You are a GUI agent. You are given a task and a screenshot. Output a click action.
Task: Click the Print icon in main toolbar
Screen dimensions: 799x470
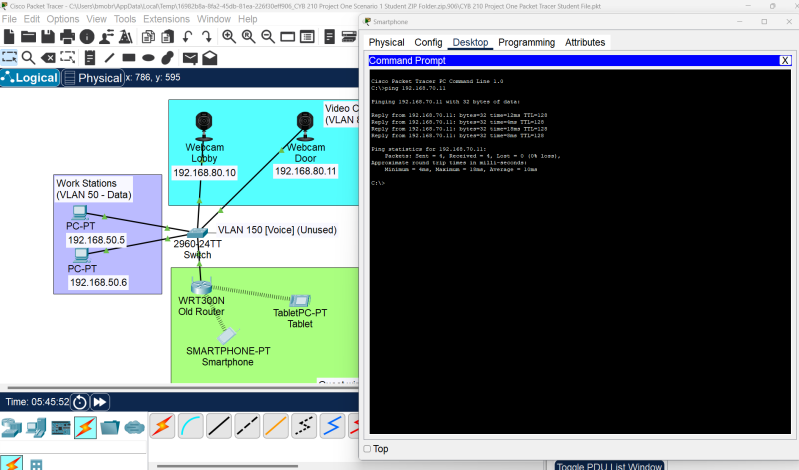68,37
